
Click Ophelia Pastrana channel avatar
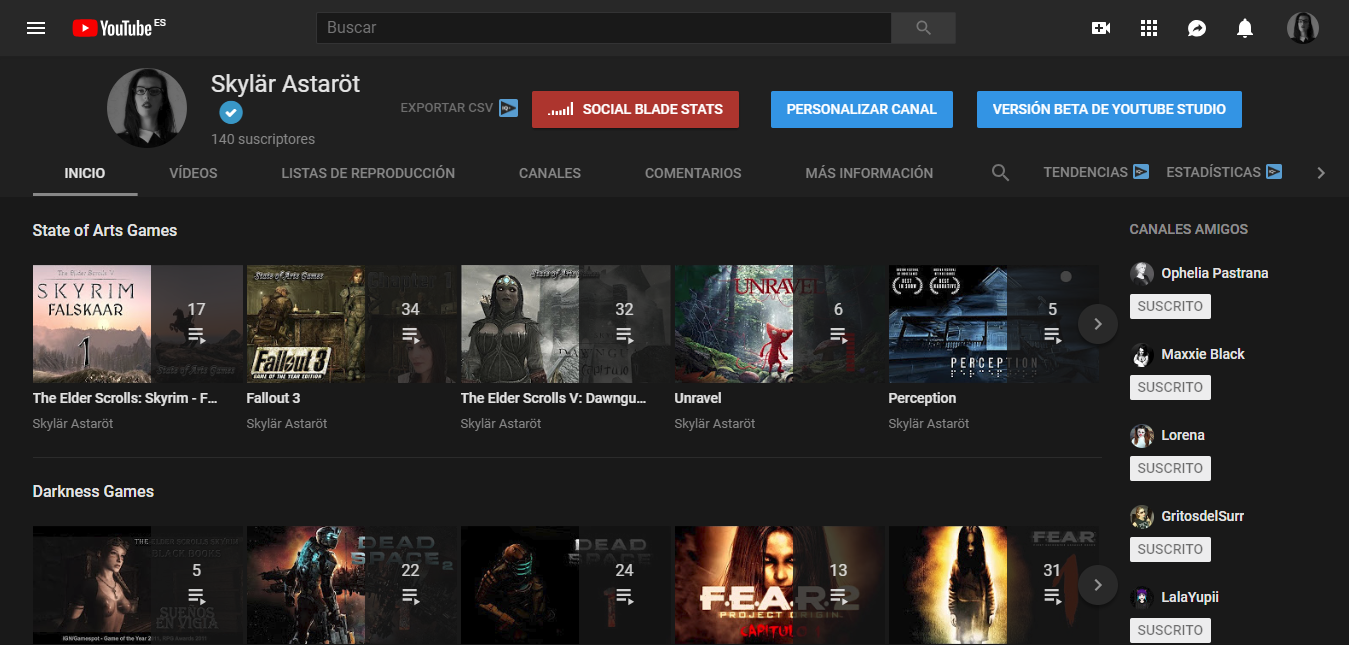(1142, 274)
